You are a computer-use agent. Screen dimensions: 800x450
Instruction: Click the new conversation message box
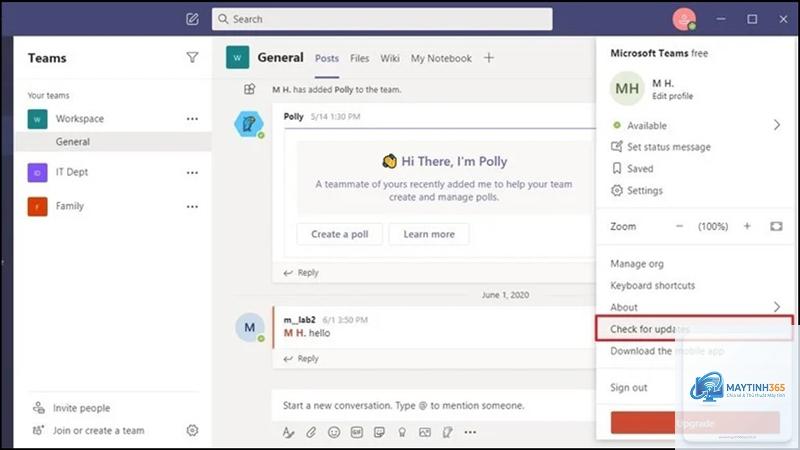click(x=434, y=406)
